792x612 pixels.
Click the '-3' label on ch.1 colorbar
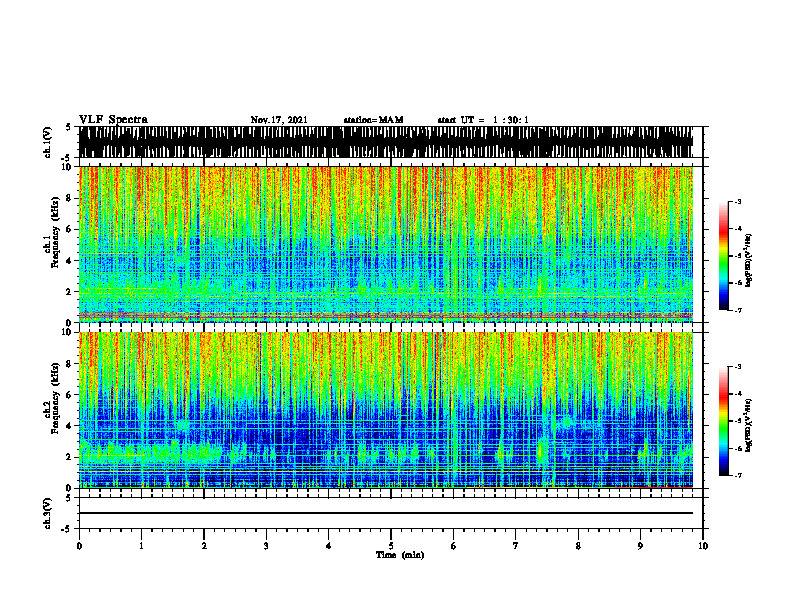[738, 201]
